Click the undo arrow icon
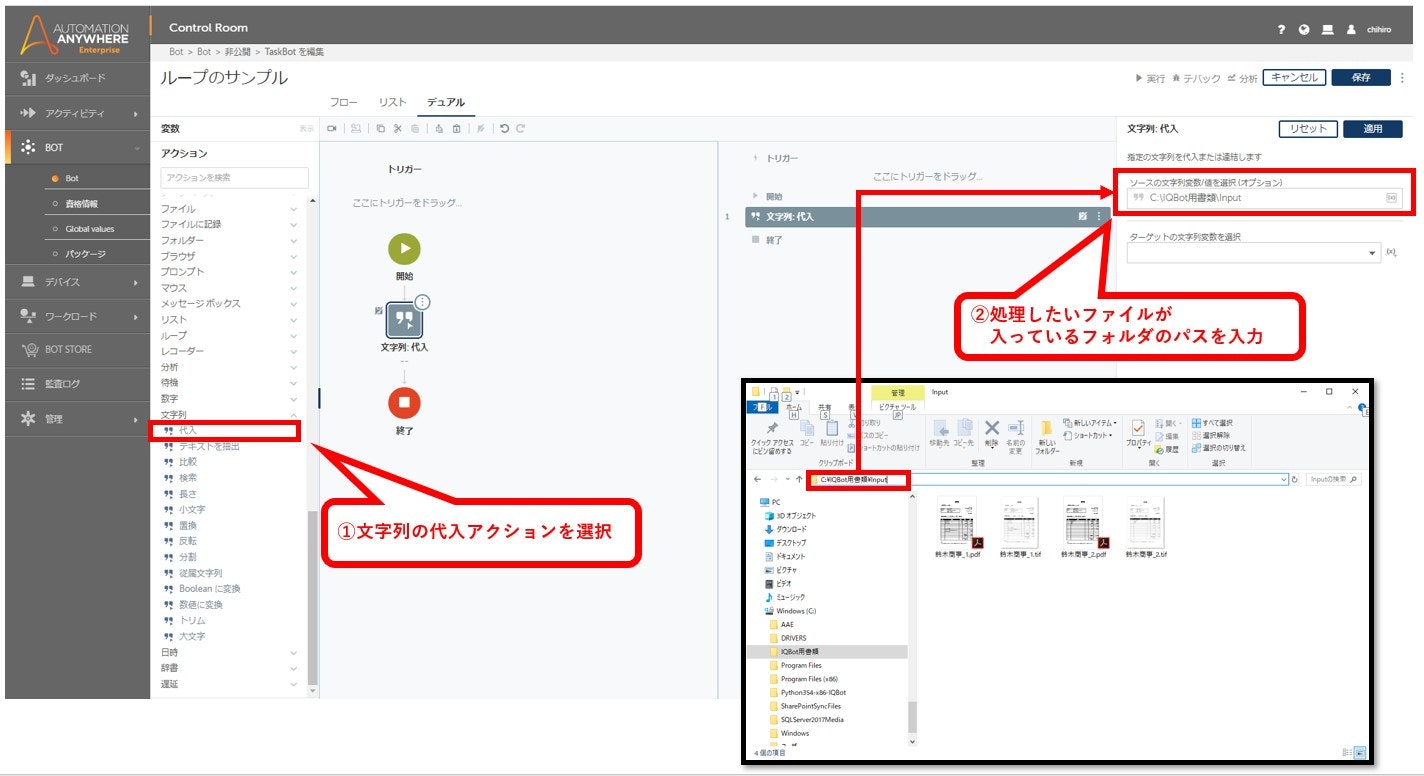The image size is (1424, 776). (x=504, y=128)
